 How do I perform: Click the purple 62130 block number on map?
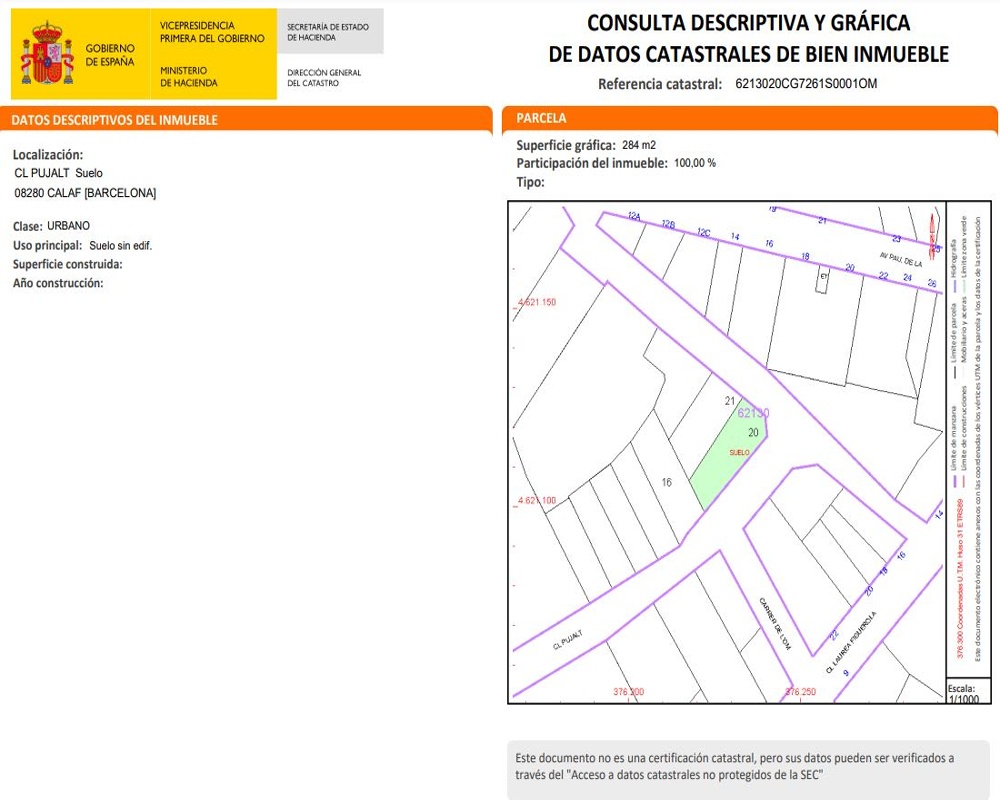coord(753,413)
